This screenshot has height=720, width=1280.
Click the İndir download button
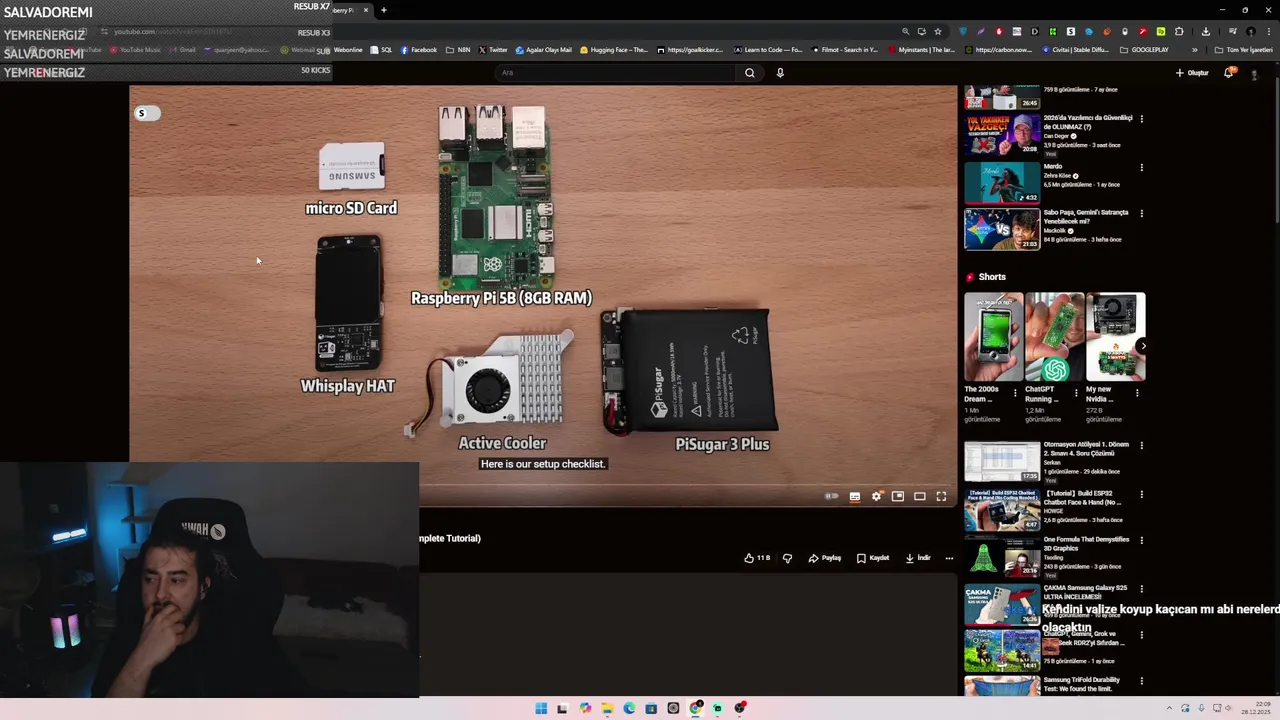click(918, 558)
